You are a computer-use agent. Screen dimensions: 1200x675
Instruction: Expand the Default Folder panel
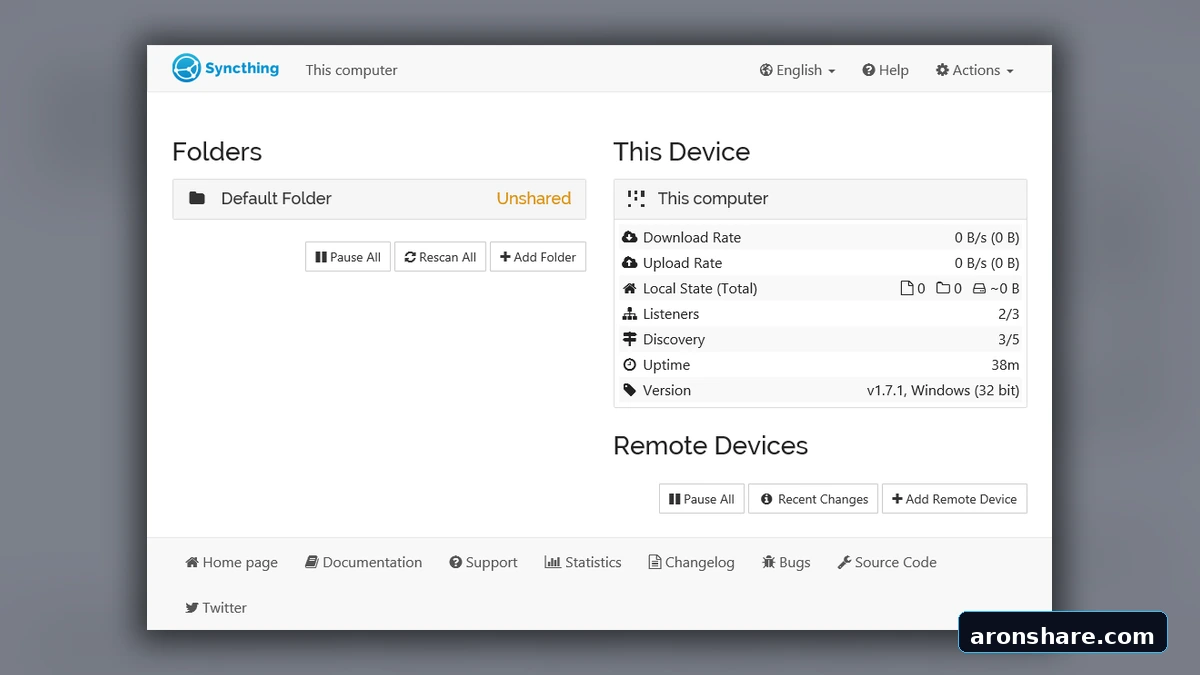click(379, 199)
